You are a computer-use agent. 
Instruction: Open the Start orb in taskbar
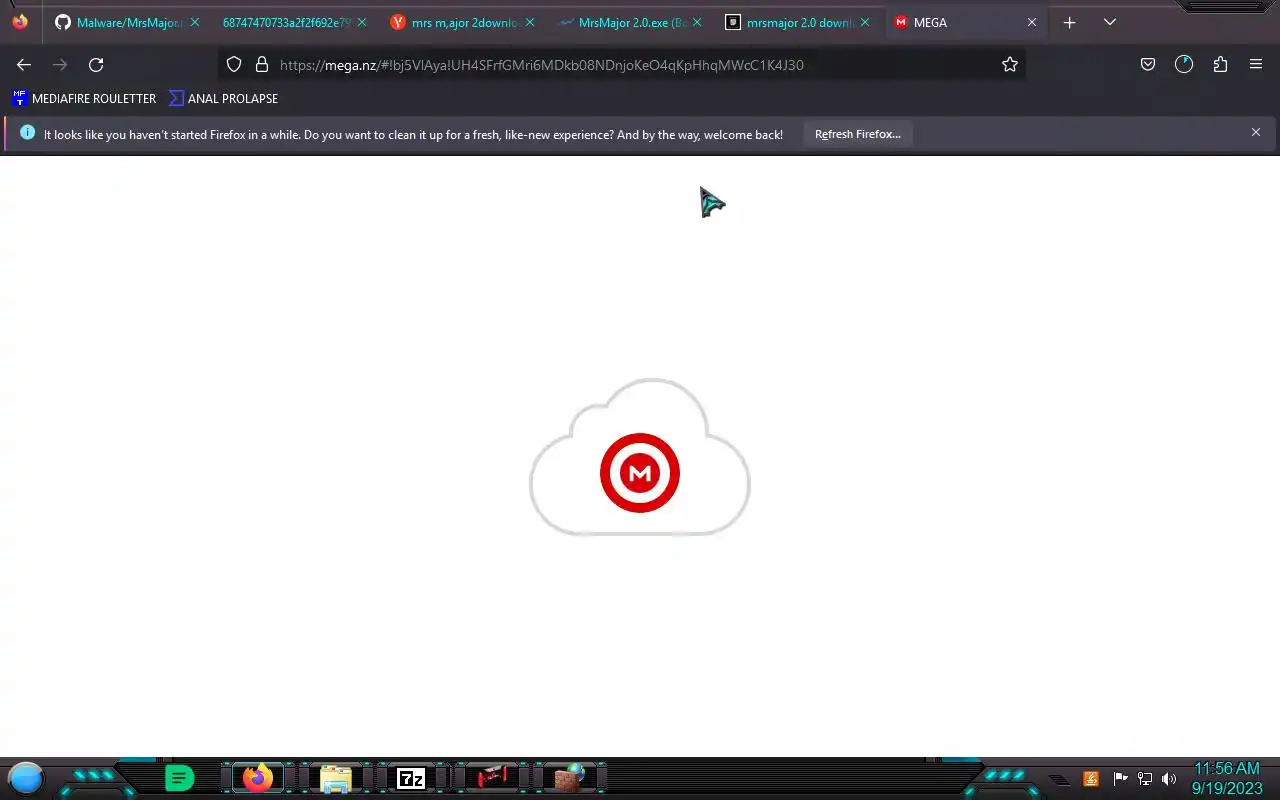26,778
